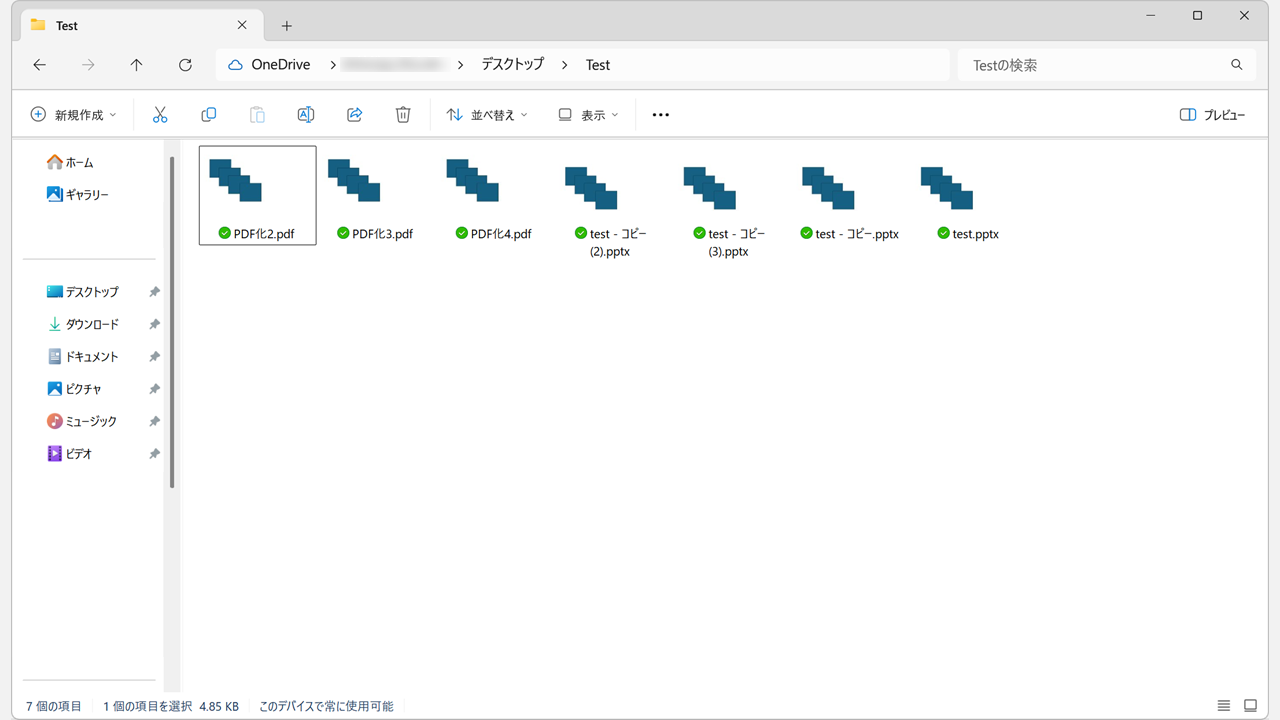The width and height of the screenshot is (1280, 720).
Task: Open the See more ellipsis menu
Action: 660,115
